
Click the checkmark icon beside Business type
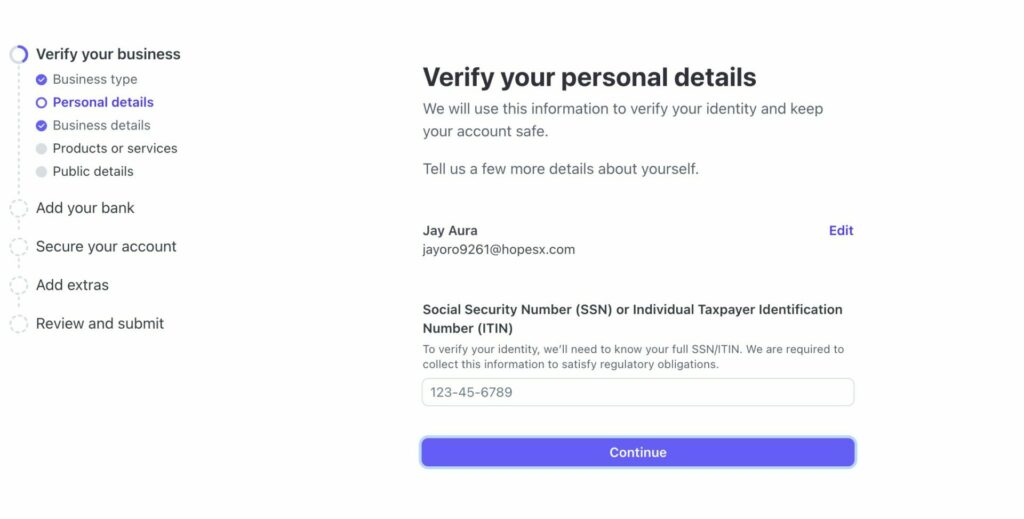click(41, 80)
